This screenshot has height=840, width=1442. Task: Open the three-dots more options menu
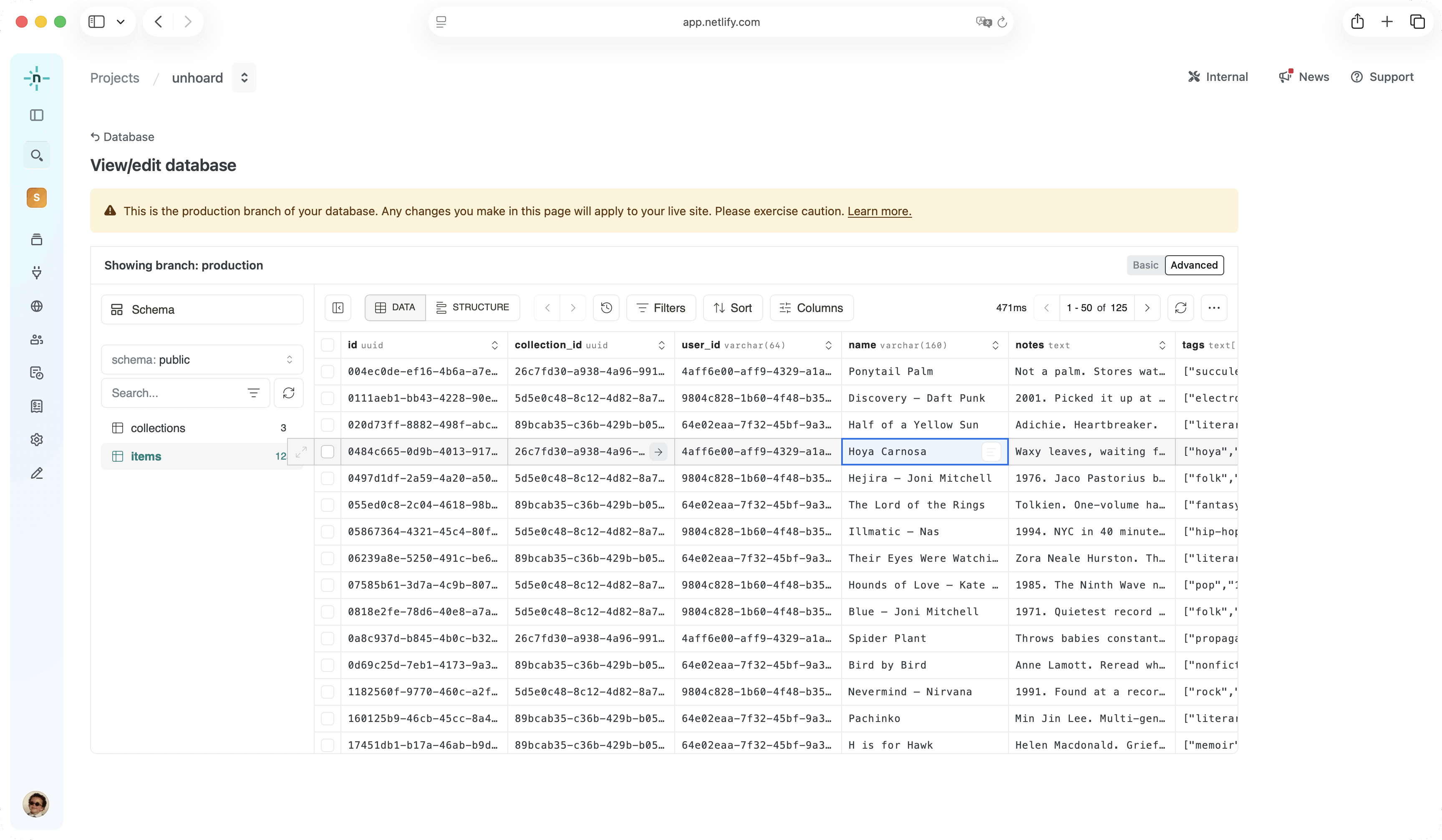click(x=1214, y=308)
